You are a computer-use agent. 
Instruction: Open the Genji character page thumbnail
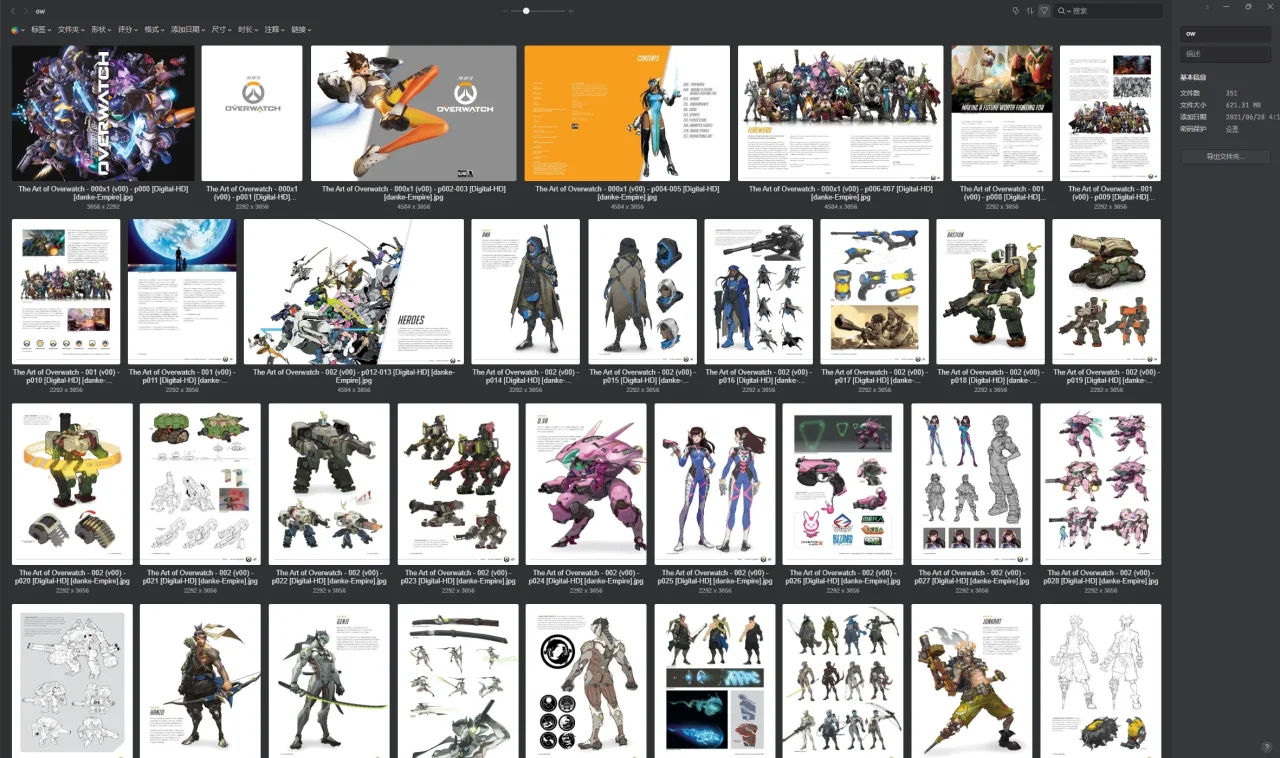[x=329, y=681]
